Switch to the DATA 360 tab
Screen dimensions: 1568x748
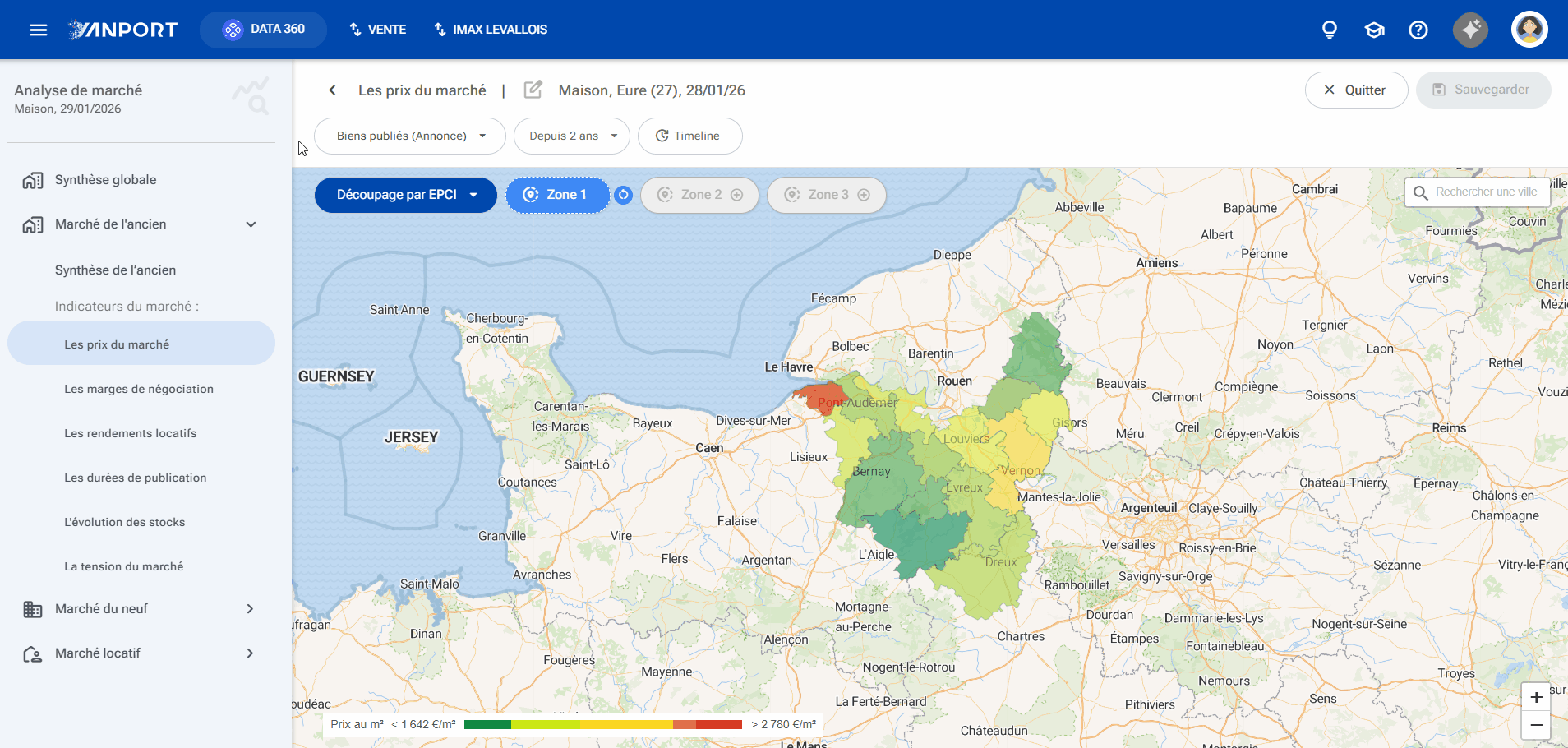click(x=263, y=30)
